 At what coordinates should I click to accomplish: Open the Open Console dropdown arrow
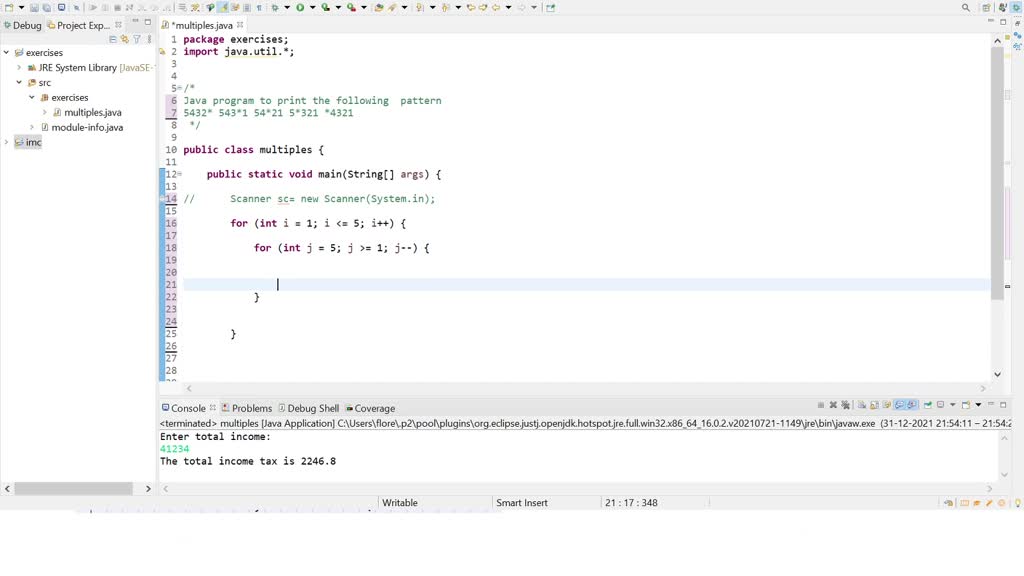click(978, 405)
